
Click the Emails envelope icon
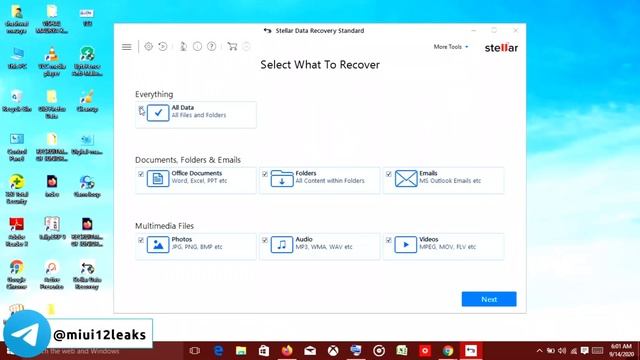(x=406, y=179)
